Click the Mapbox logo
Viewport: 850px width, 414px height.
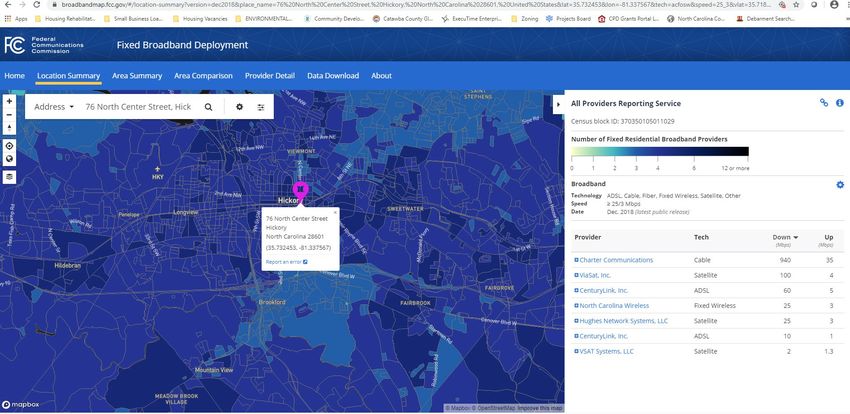tap(21, 405)
